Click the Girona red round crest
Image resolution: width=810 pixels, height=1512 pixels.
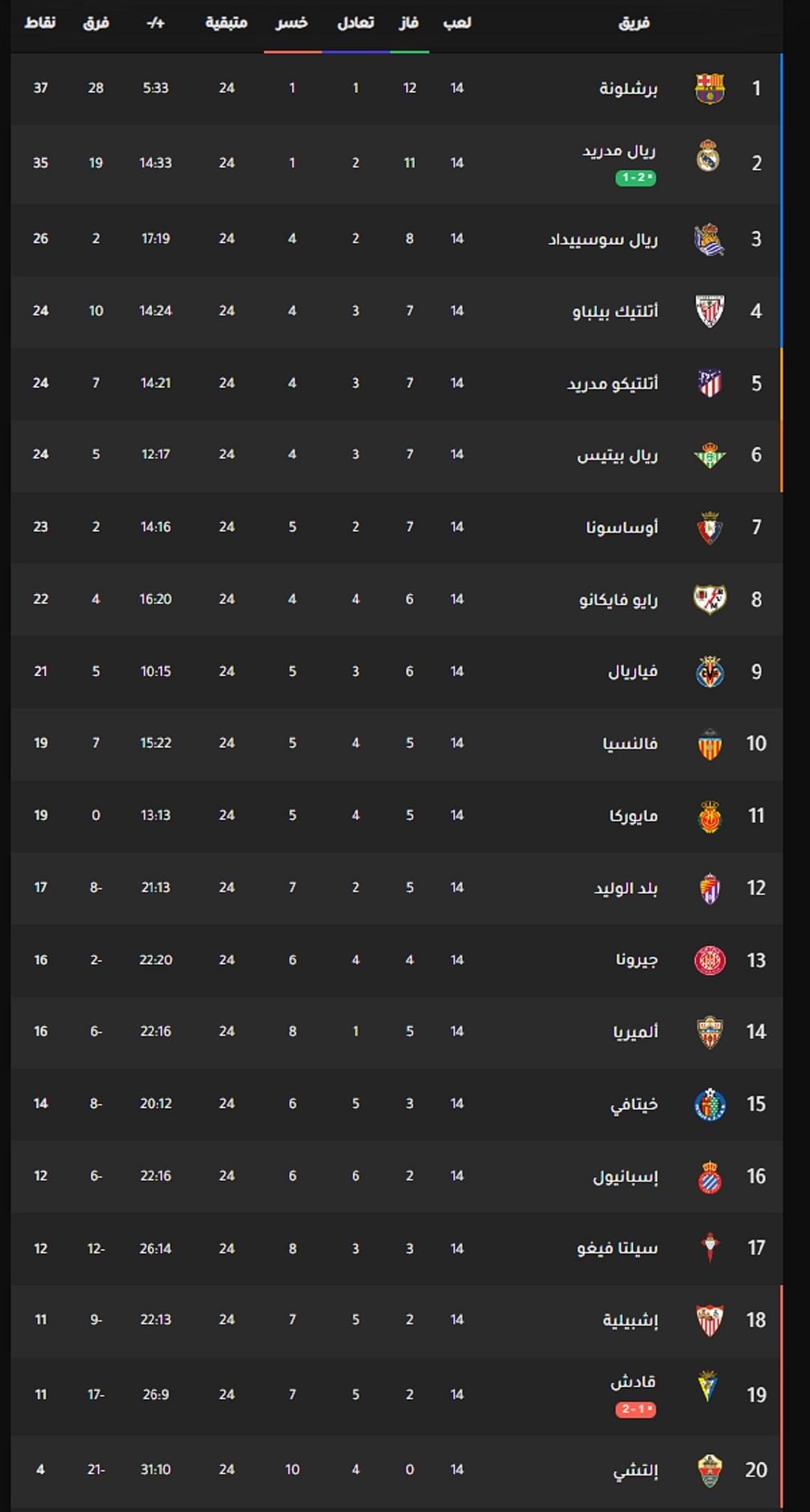pos(709,960)
